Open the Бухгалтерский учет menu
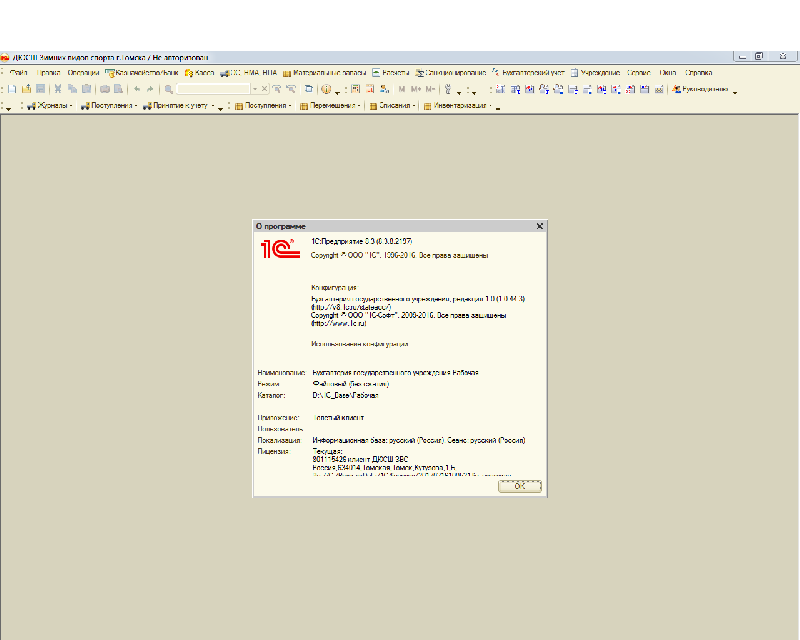Screen dimensions: 800x640 click(528, 72)
